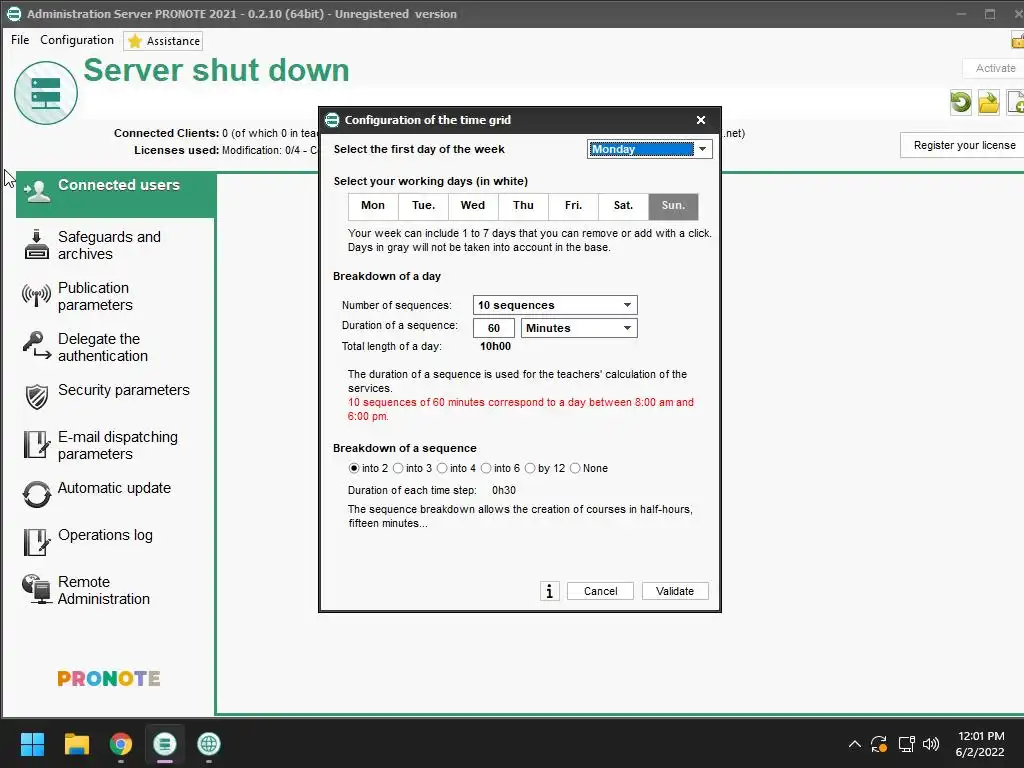Close the time grid configuration dialog
The image size is (1024, 768).
point(701,120)
